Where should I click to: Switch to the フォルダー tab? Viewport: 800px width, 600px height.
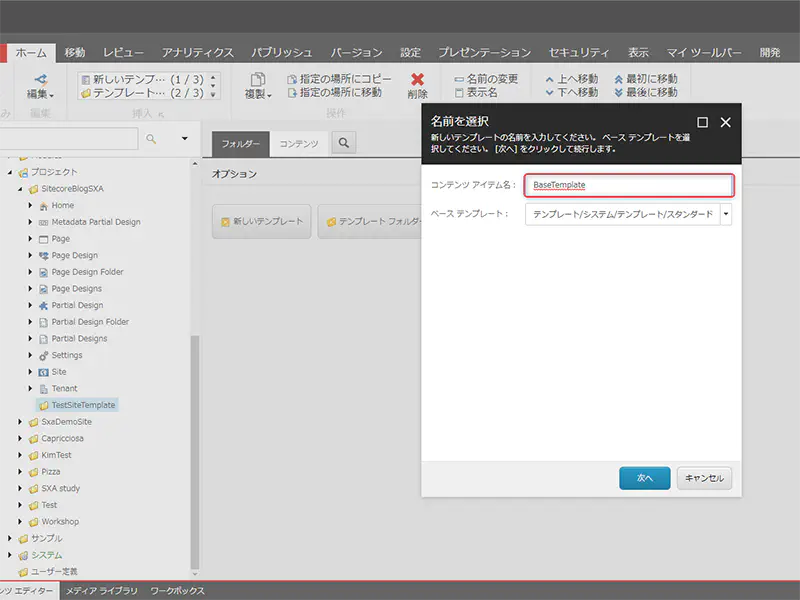[x=240, y=144]
